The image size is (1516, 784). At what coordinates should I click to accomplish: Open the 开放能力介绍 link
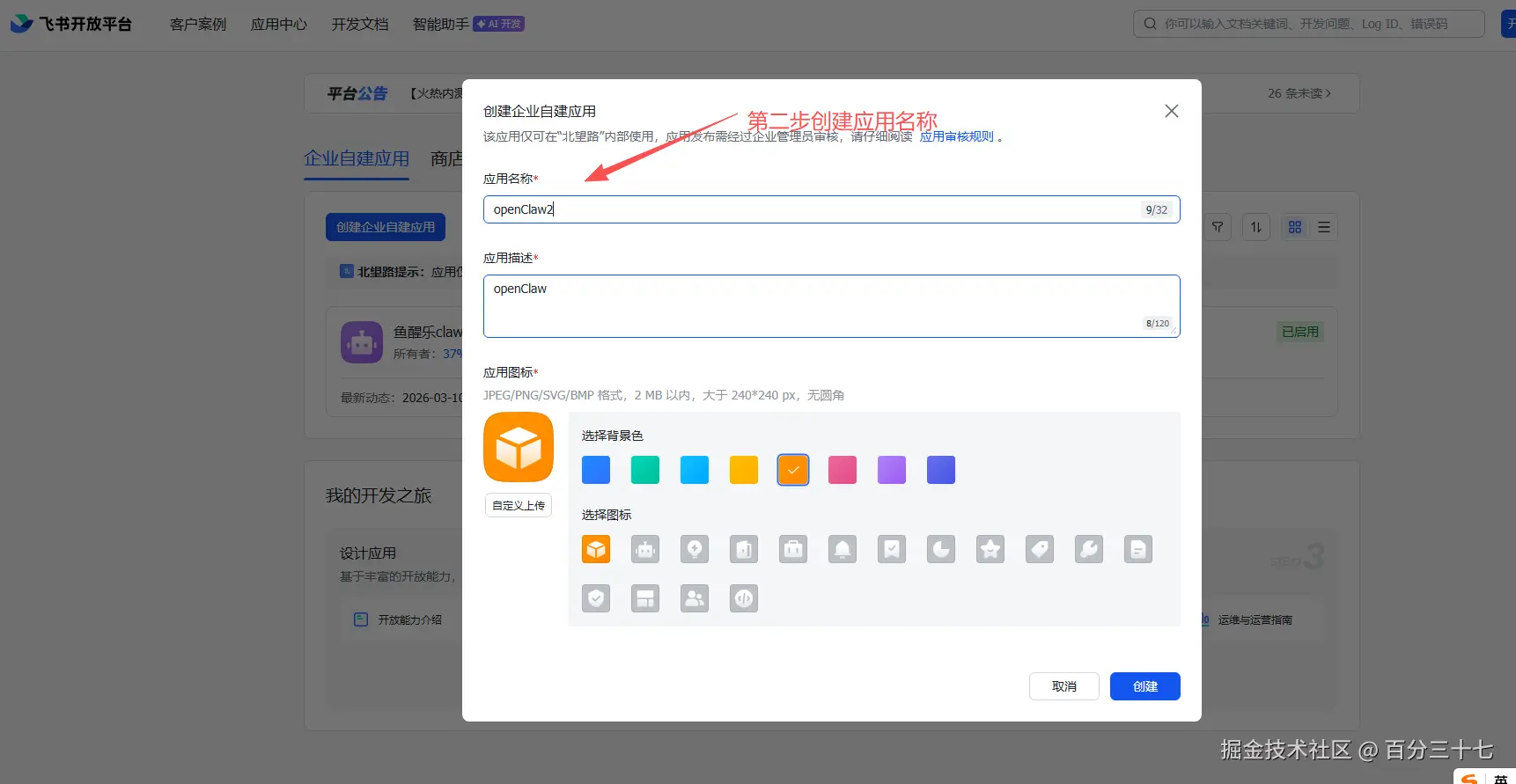410,619
